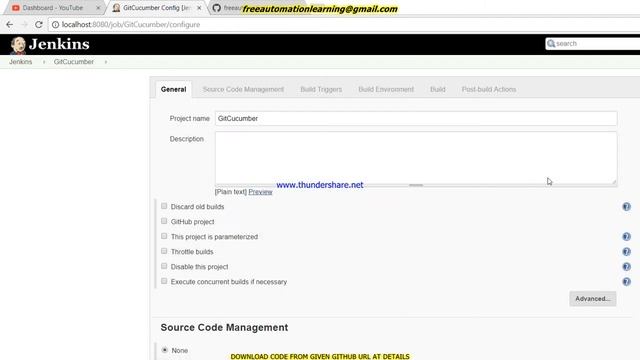Viewport: 640px width, 360px height.
Task: Click the browser address bar URL
Action: click(x=131, y=24)
